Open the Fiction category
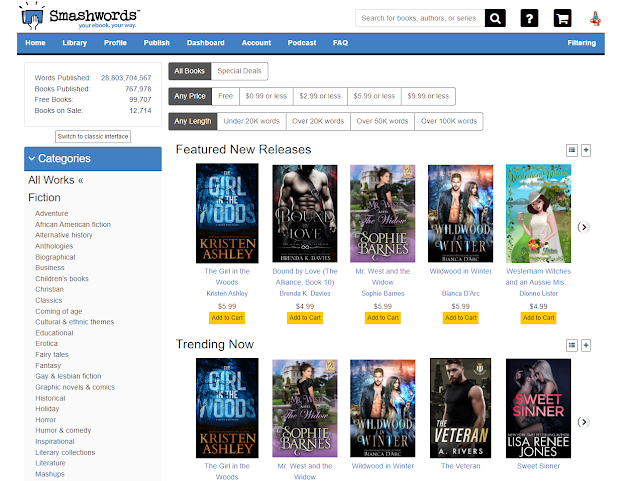This screenshot has width=640, height=481. (44, 198)
